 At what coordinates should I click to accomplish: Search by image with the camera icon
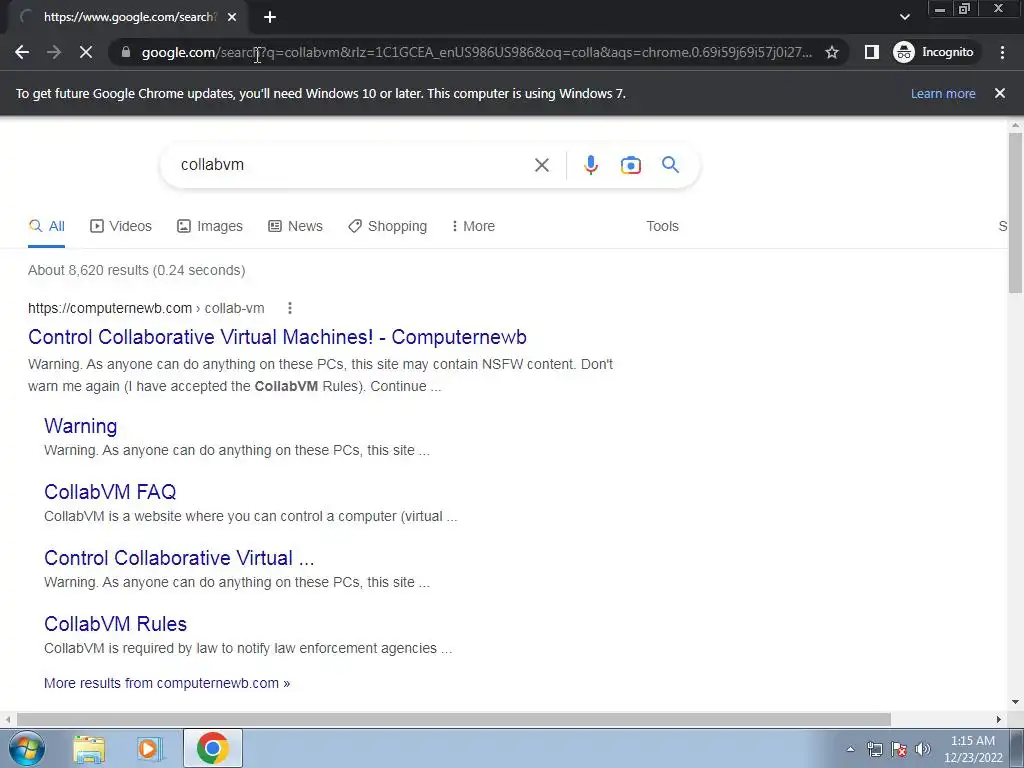[x=630, y=165]
